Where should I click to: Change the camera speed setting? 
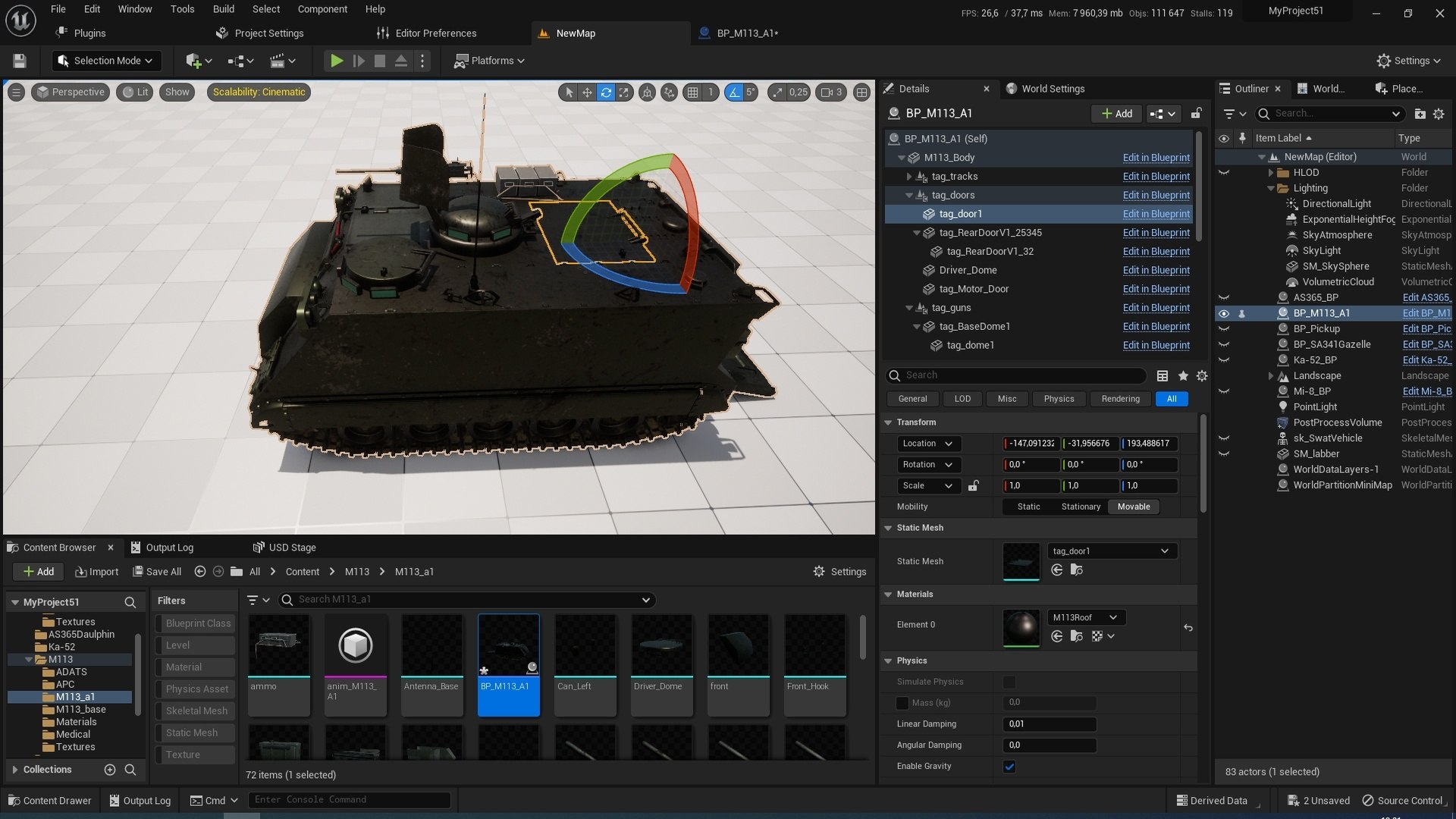[x=832, y=93]
